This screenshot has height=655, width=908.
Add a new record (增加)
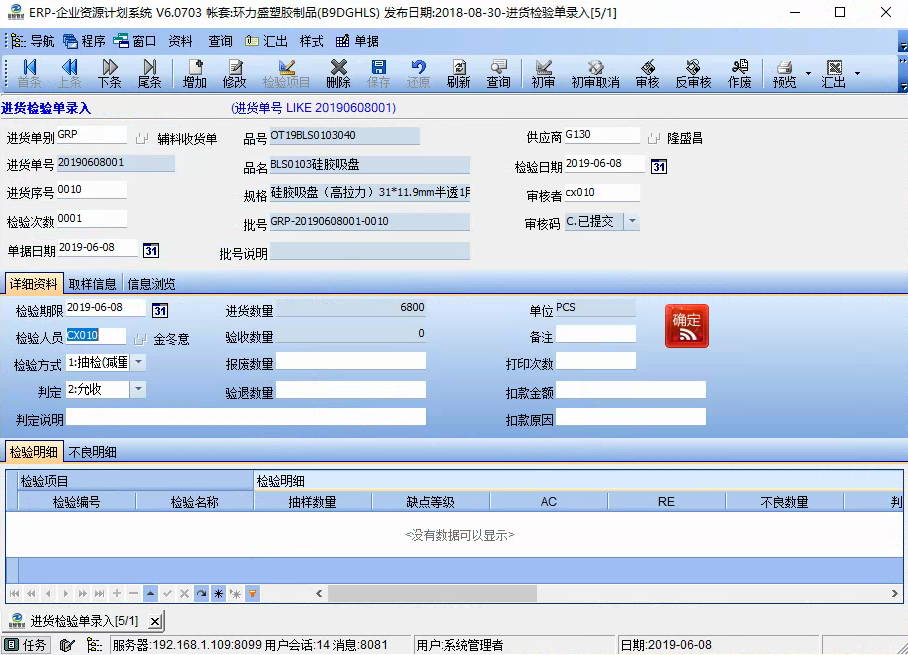[x=195, y=74]
